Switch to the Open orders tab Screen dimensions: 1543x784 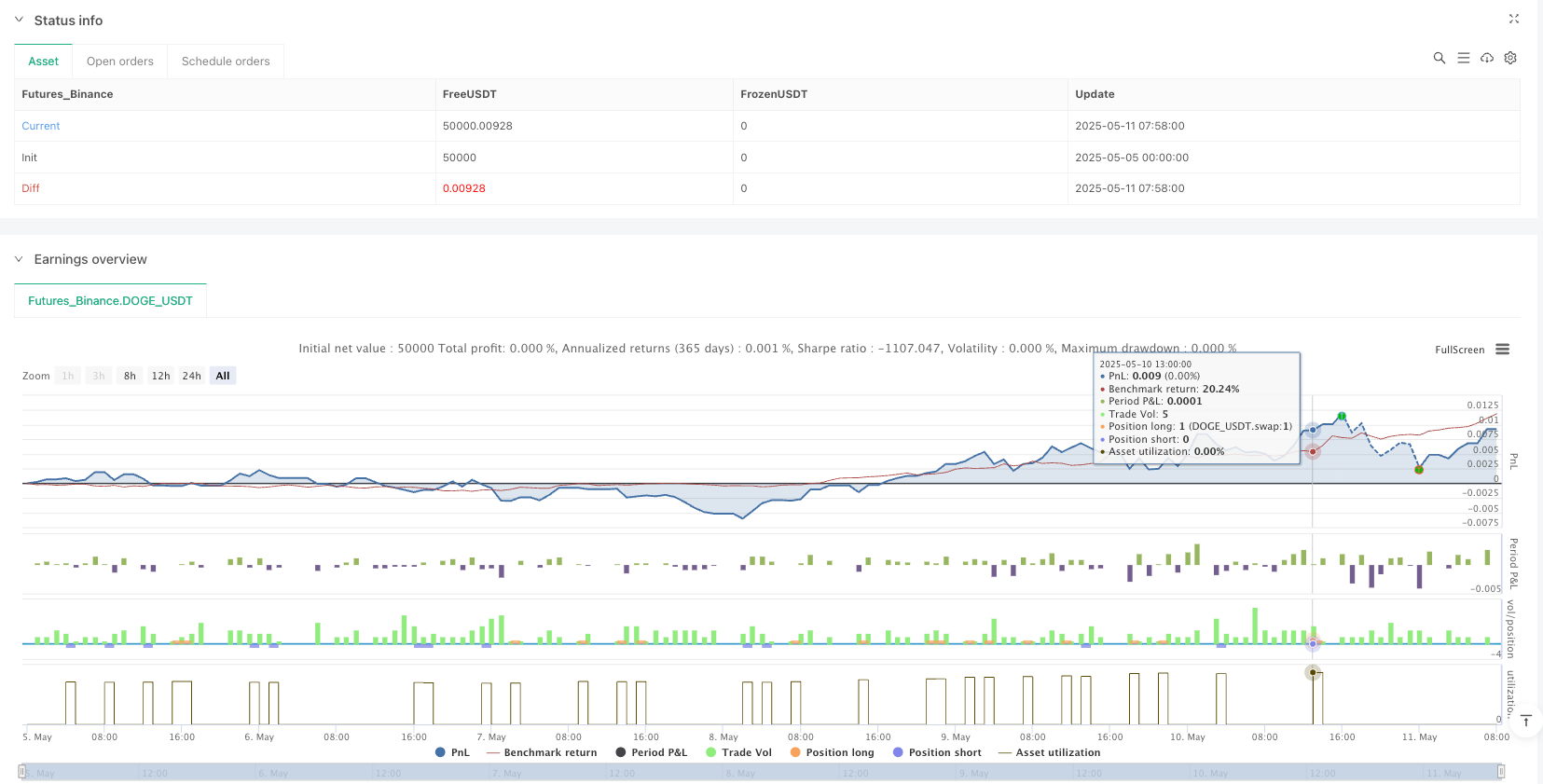tap(120, 62)
